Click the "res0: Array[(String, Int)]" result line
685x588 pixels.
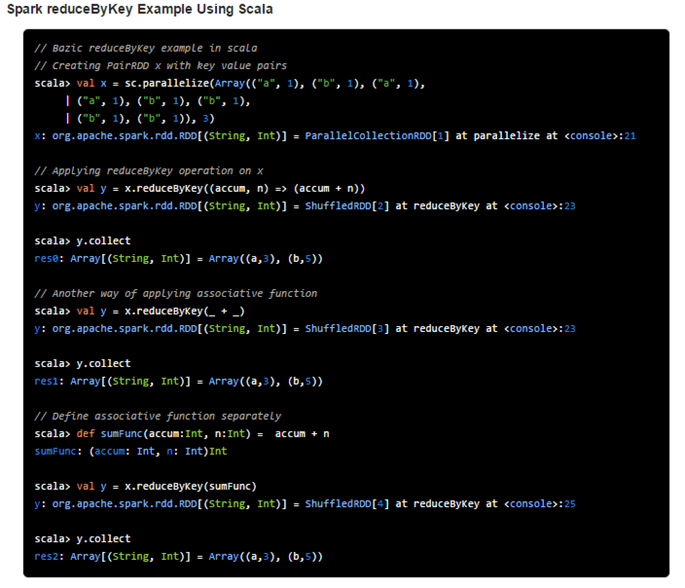[x=179, y=259]
